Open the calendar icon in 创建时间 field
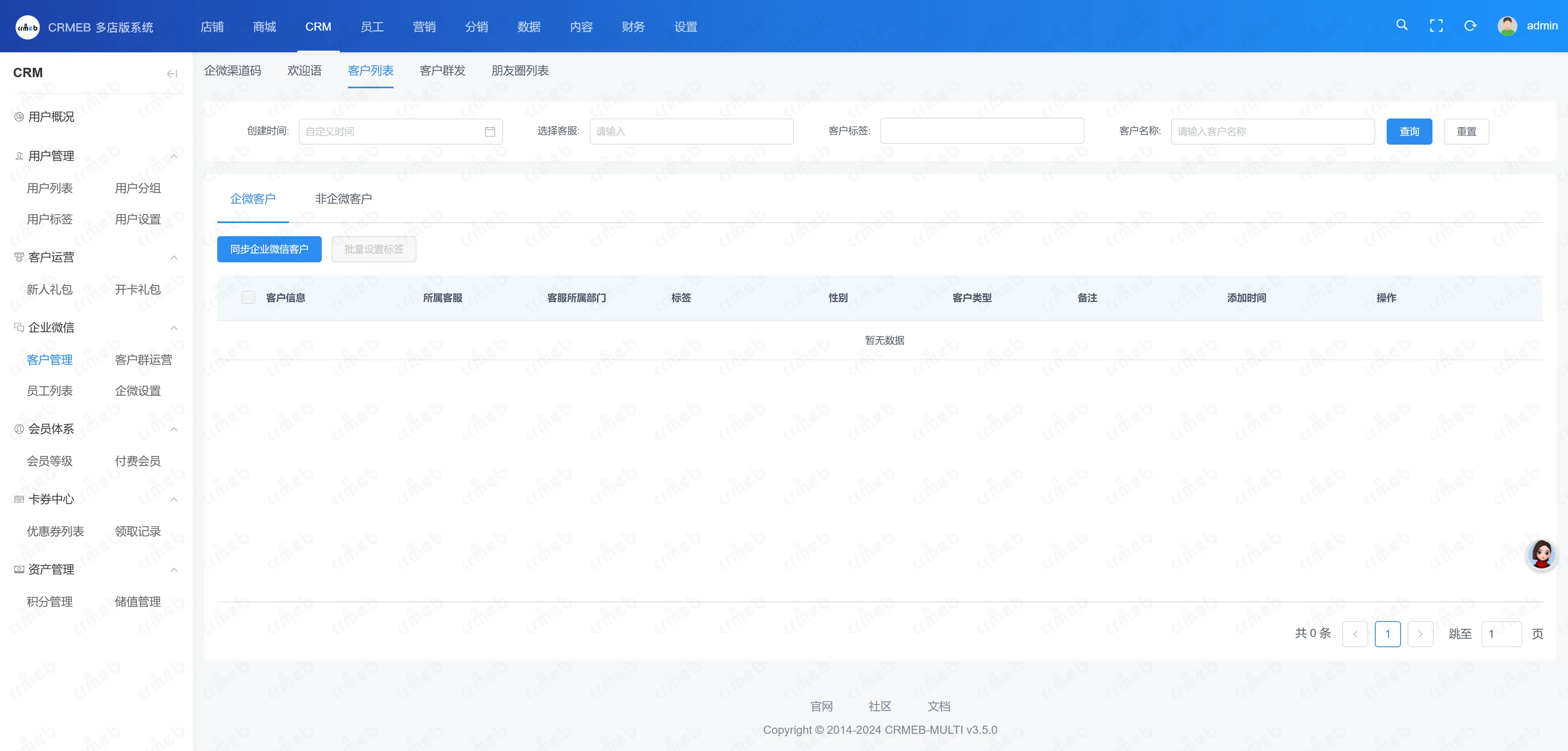1568x751 pixels. click(x=490, y=132)
